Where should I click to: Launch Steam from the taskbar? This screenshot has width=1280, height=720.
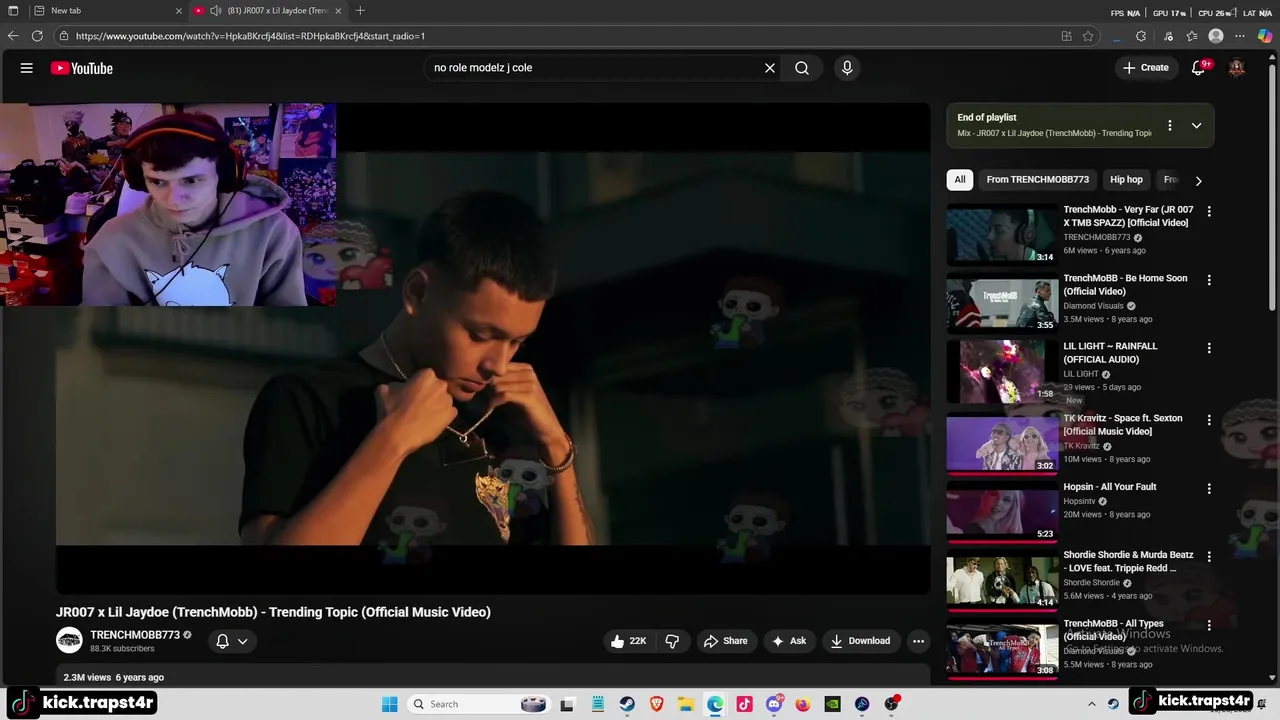pos(627,704)
